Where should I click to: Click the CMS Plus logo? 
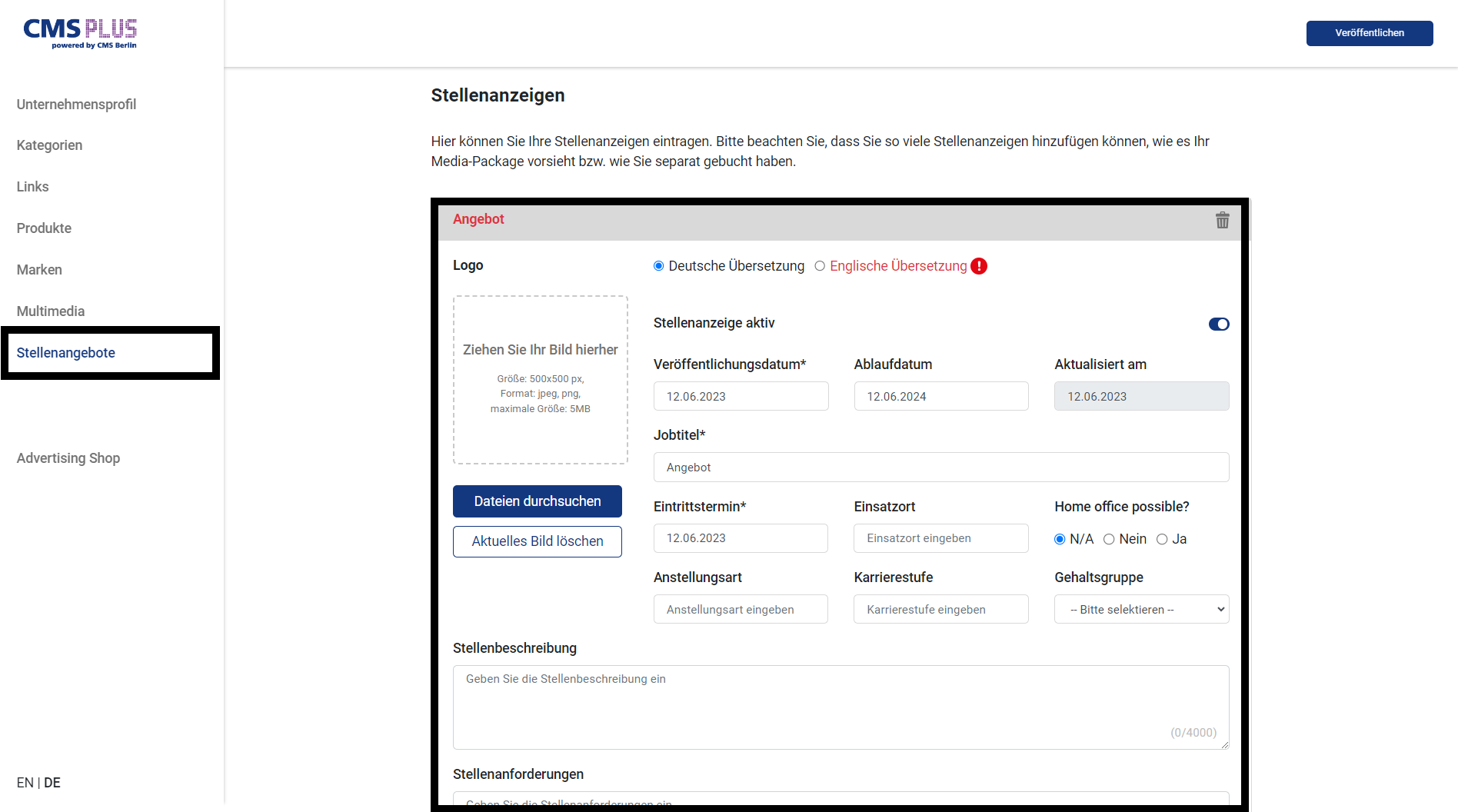[80, 34]
